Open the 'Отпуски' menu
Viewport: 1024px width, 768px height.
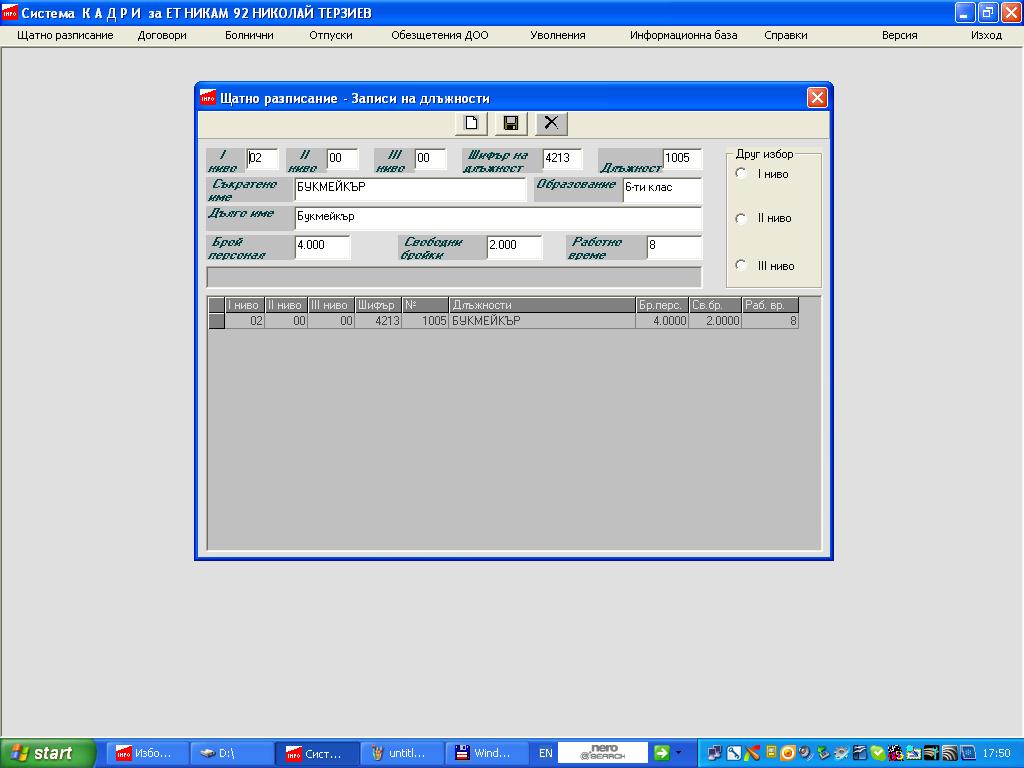330,35
